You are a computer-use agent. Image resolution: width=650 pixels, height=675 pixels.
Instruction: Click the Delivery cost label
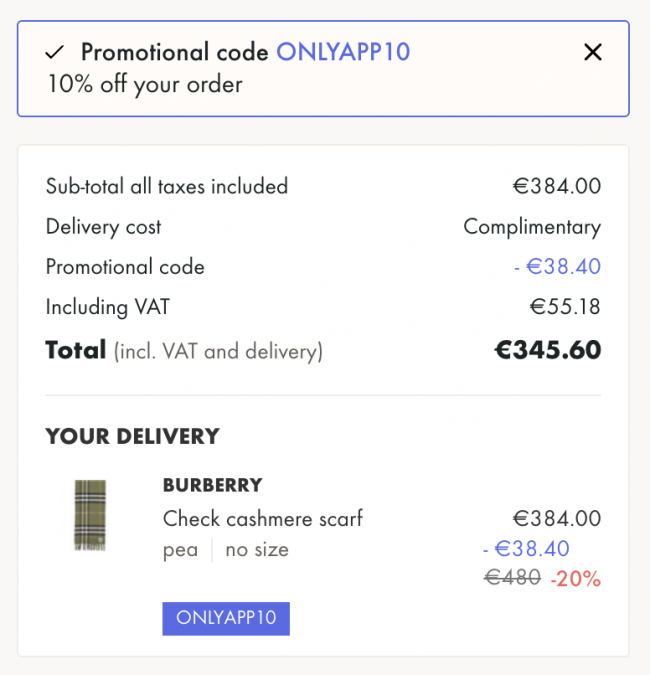click(x=104, y=227)
